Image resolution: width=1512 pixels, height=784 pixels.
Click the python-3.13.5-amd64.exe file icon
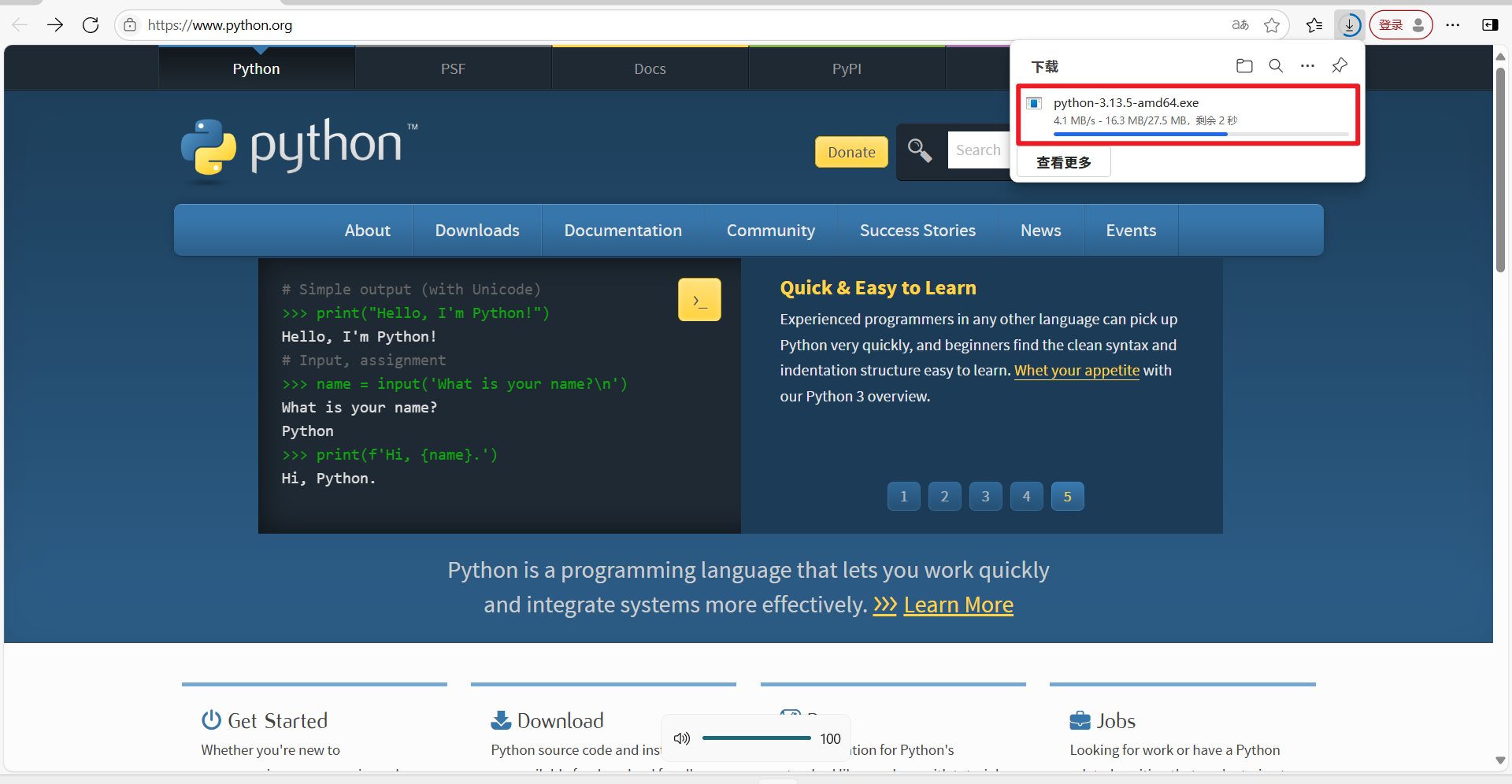coord(1035,103)
